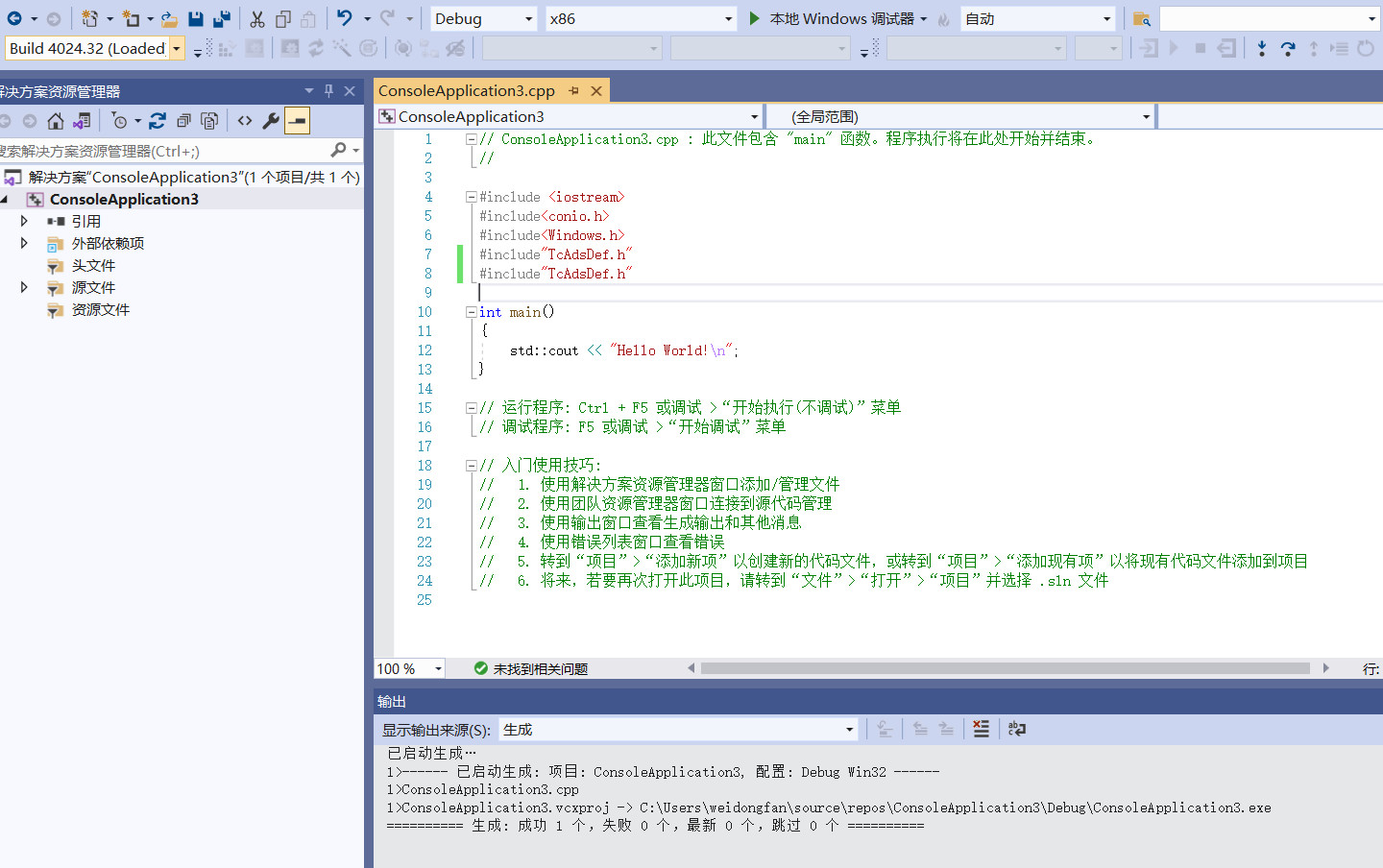Expand the 源文件 folder node
The height and width of the screenshot is (868, 1383).
click(24, 287)
